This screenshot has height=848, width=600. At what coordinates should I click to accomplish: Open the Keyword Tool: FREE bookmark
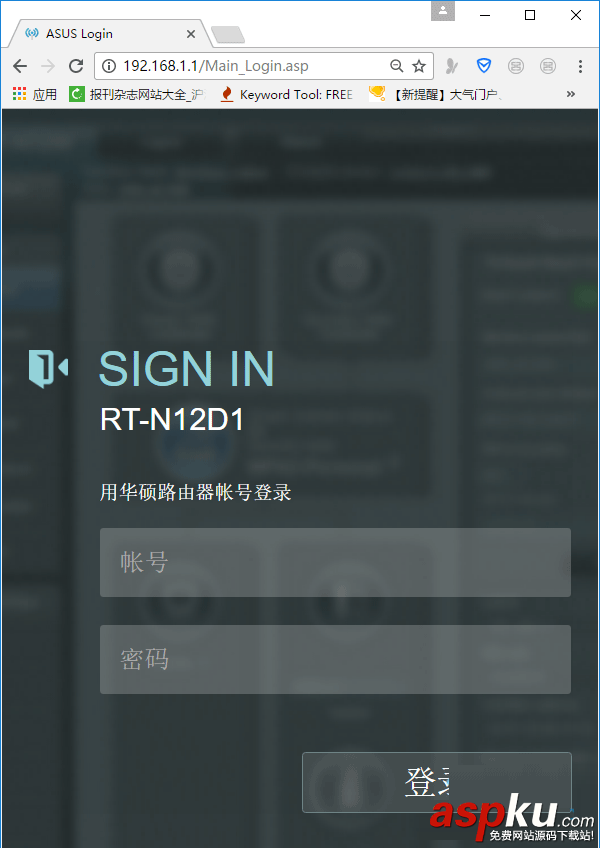287,95
